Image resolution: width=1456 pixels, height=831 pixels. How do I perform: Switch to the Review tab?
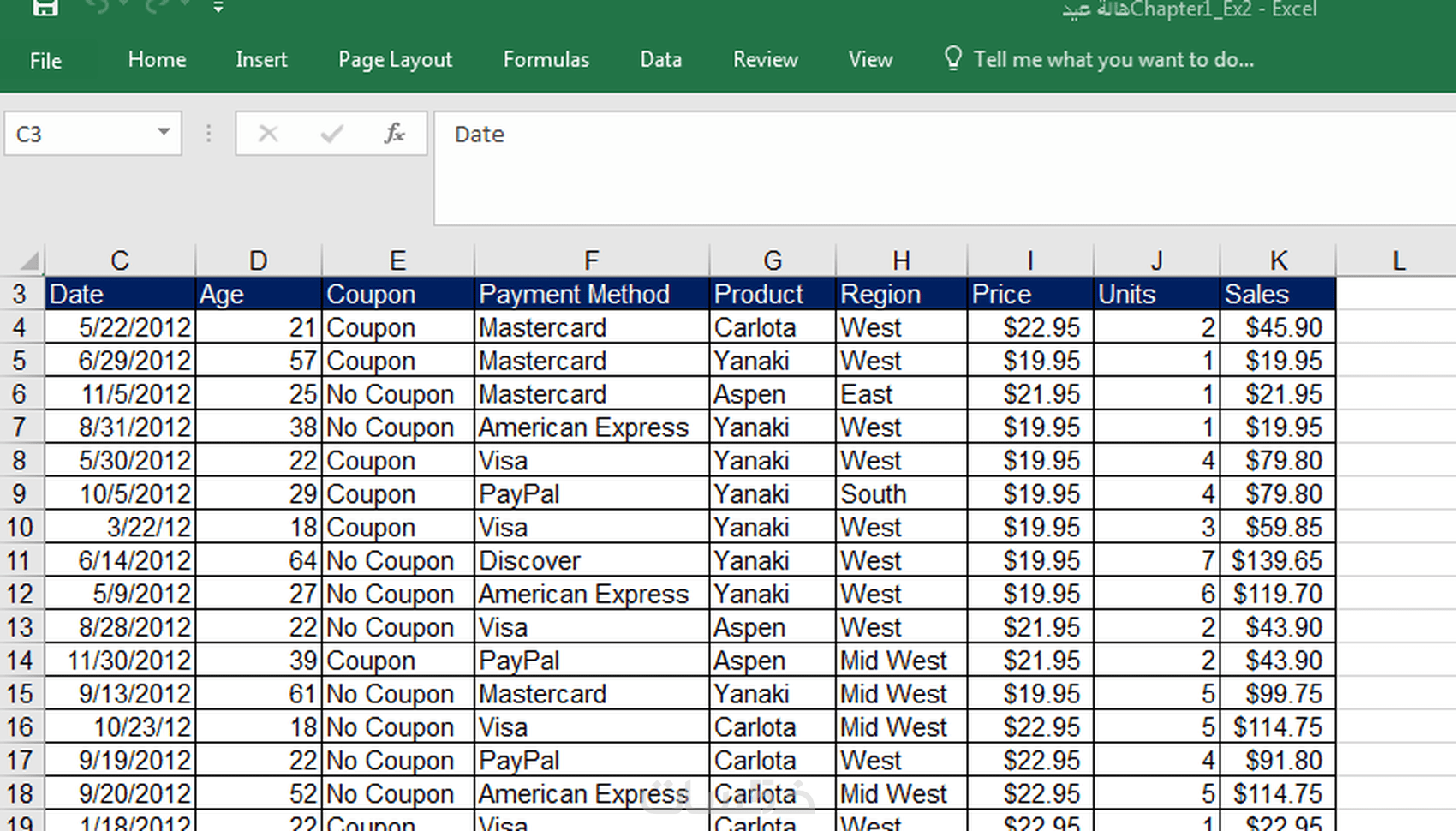point(765,59)
